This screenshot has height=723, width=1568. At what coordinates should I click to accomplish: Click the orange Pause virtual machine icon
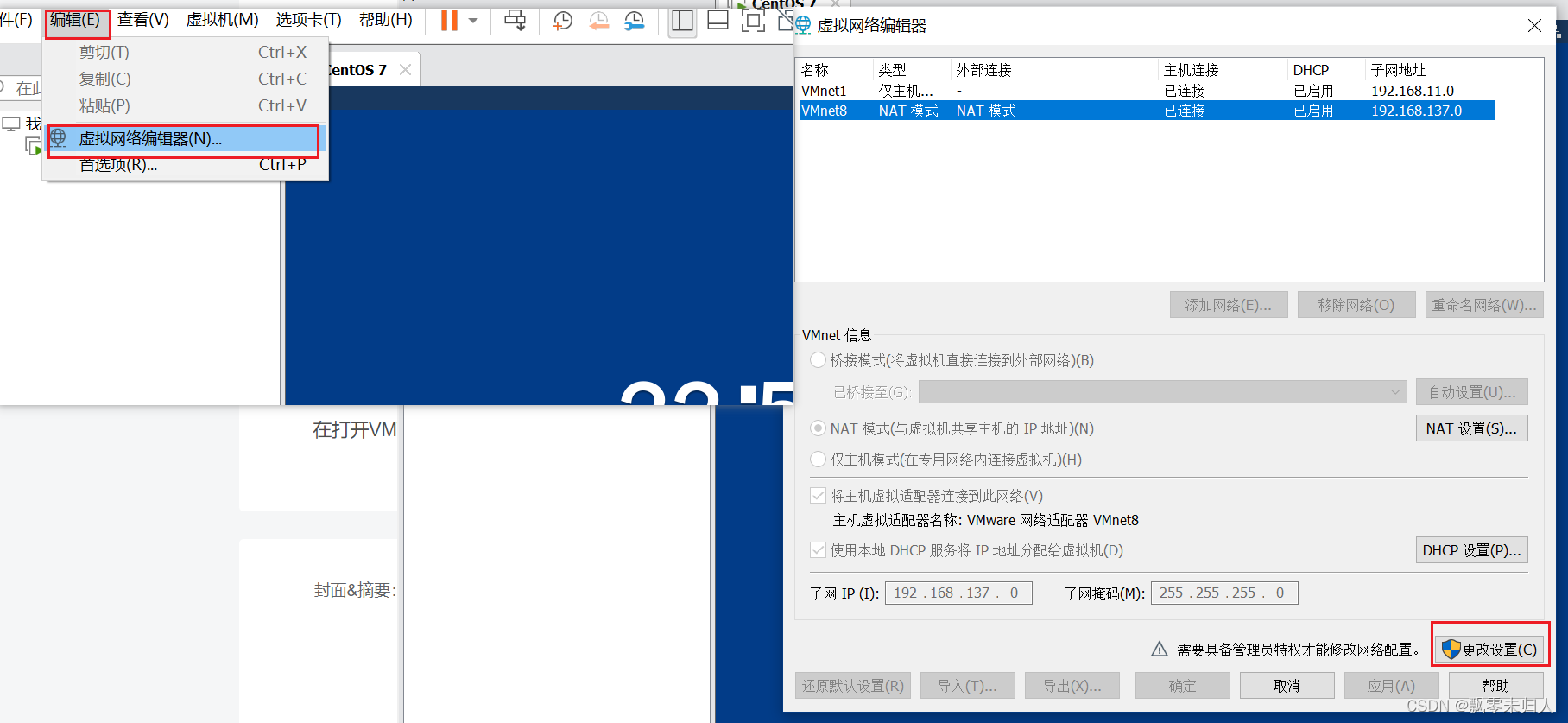point(449,20)
